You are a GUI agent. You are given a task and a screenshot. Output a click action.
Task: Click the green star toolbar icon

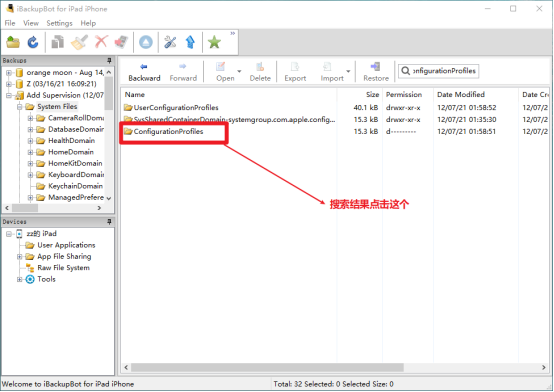(x=214, y=42)
